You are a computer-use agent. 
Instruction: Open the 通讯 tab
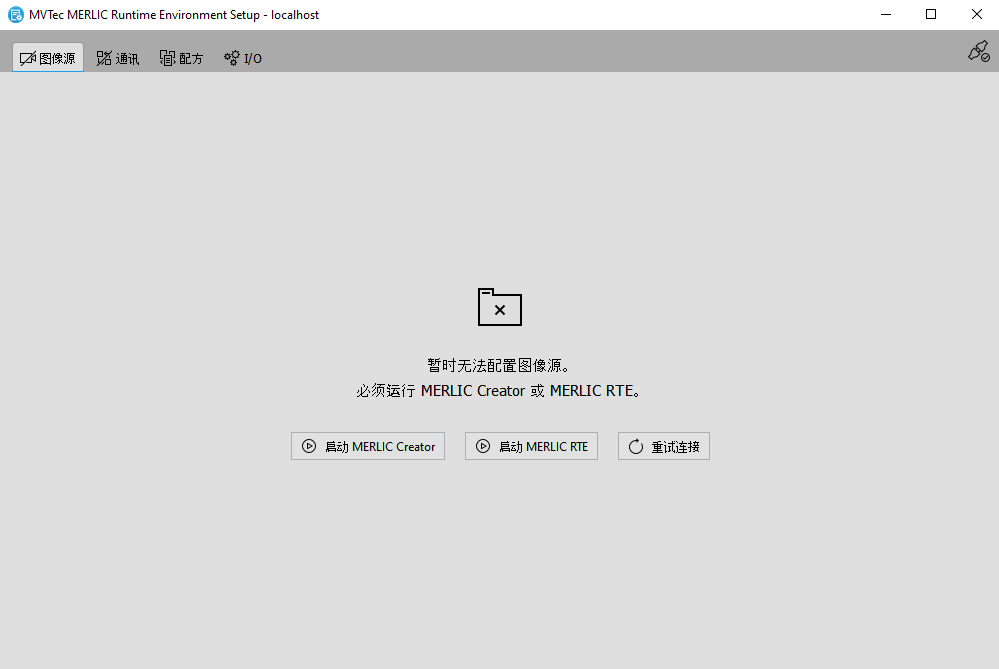coord(118,58)
